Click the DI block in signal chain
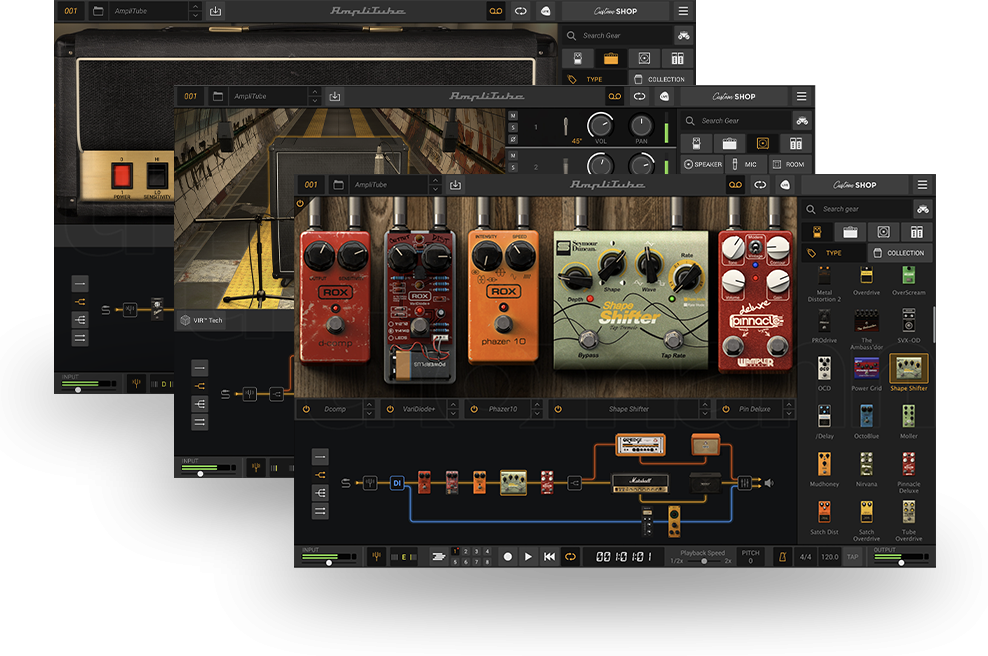Screen dimensions: 988x656 click(x=396, y=483)
